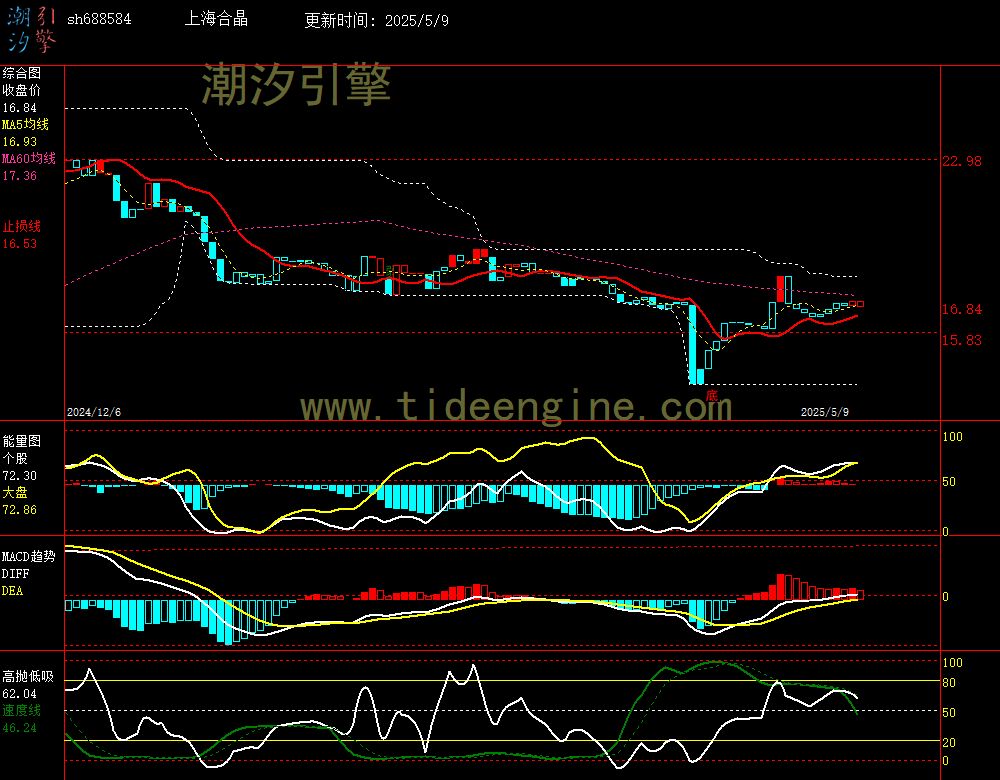Click the 0 axis label in MACD panel
Image resolution: width=1000 pixels, height=780 pixels.
coord(945,597)
